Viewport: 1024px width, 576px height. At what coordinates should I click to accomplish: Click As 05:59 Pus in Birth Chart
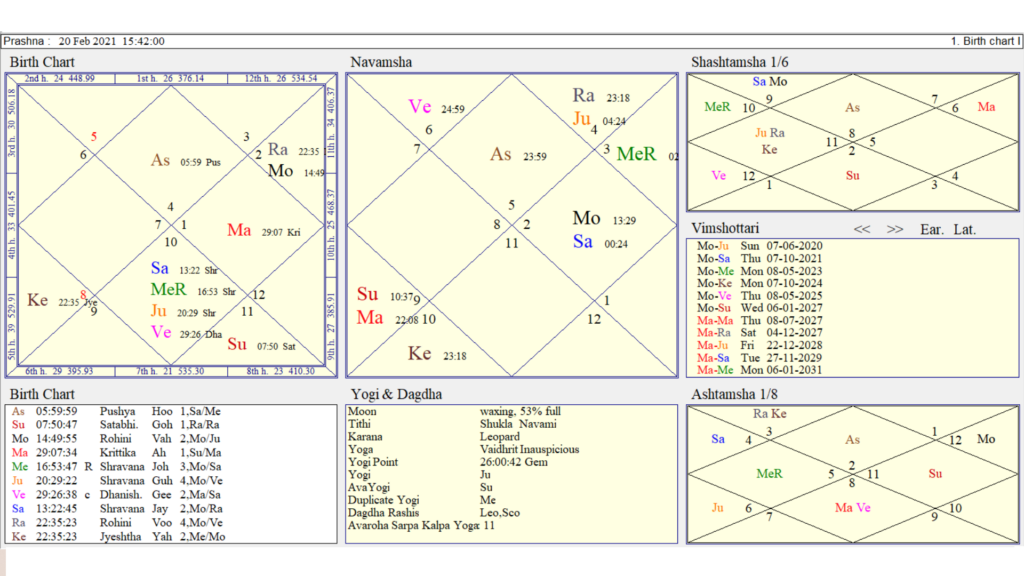[x=185, y=161]
